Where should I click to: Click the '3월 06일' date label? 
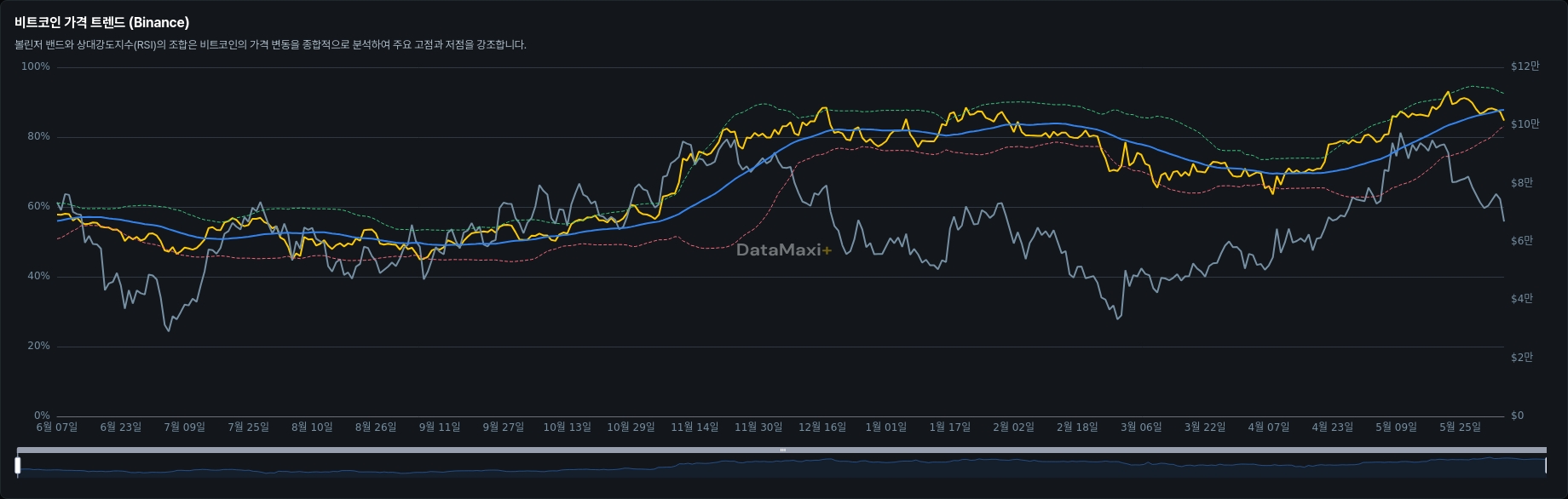(1141, 427)
